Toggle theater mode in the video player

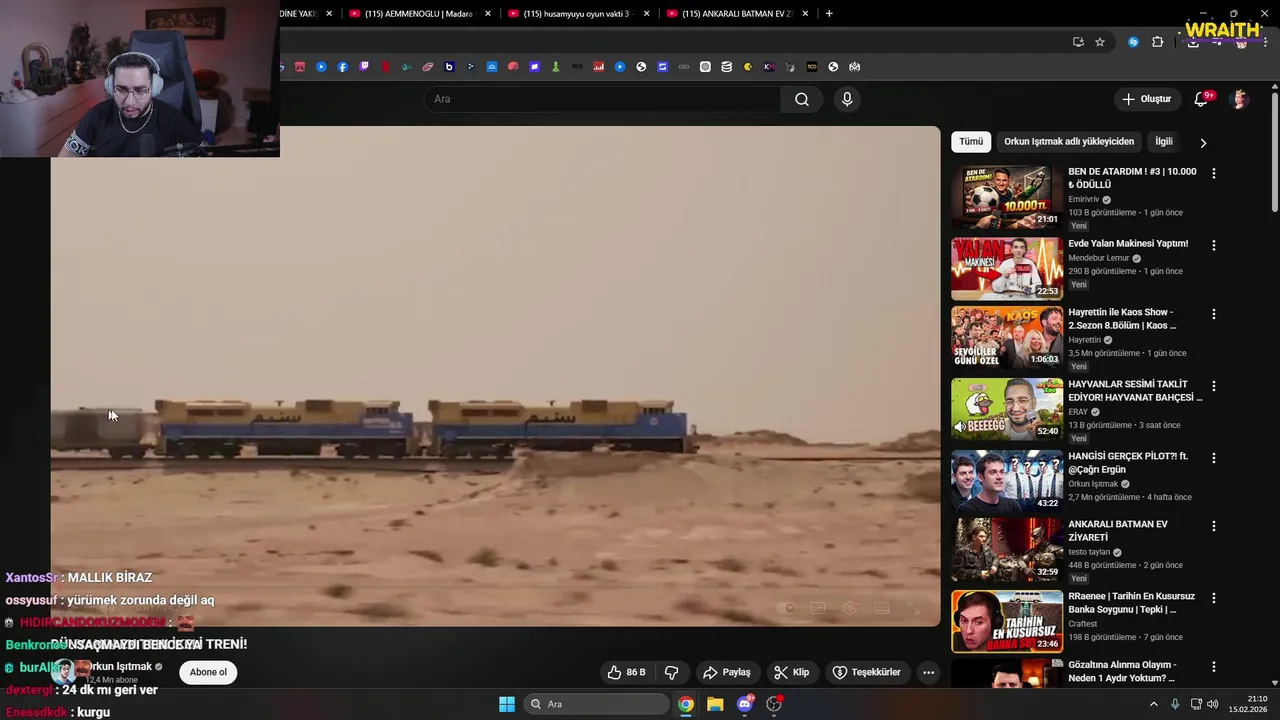pos(882,608)
